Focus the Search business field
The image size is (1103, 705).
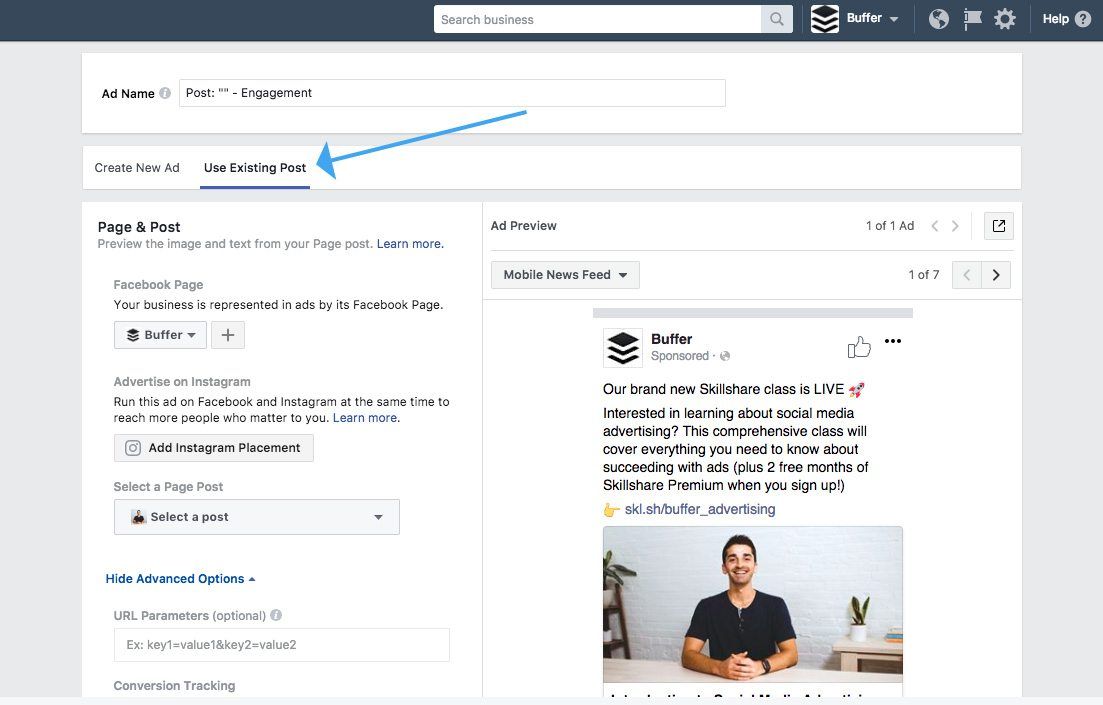[597, 19]
